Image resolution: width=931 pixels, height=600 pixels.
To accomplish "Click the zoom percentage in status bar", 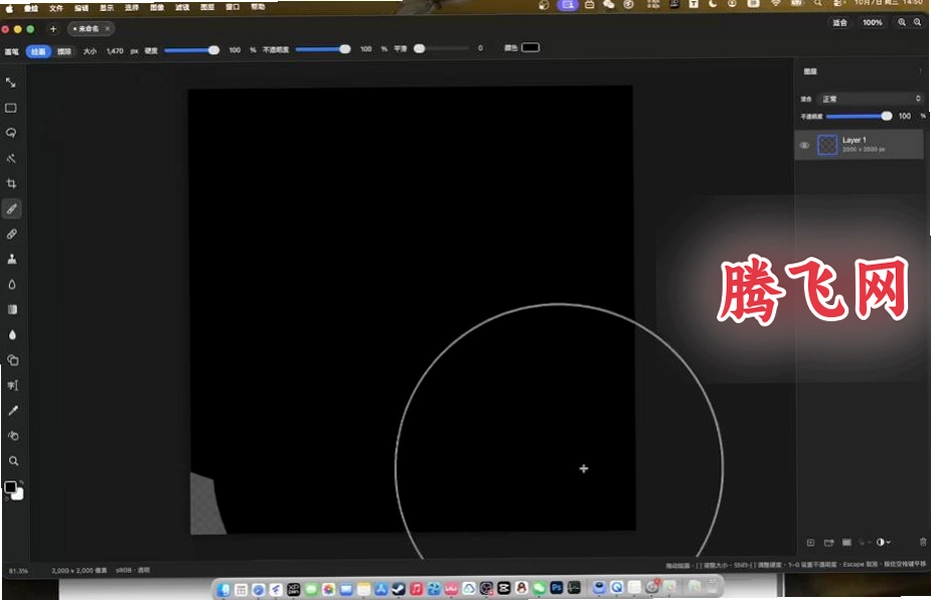I will click(x=18, y=571).
